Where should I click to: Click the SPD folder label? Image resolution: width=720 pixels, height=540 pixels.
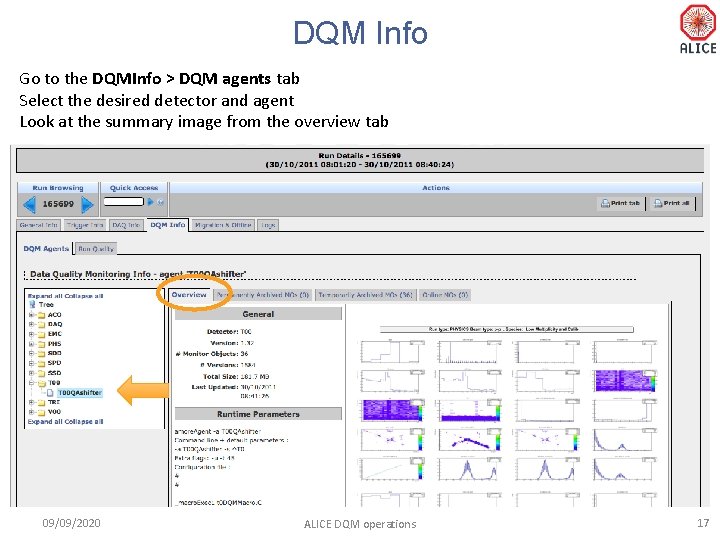pos(55,363)
